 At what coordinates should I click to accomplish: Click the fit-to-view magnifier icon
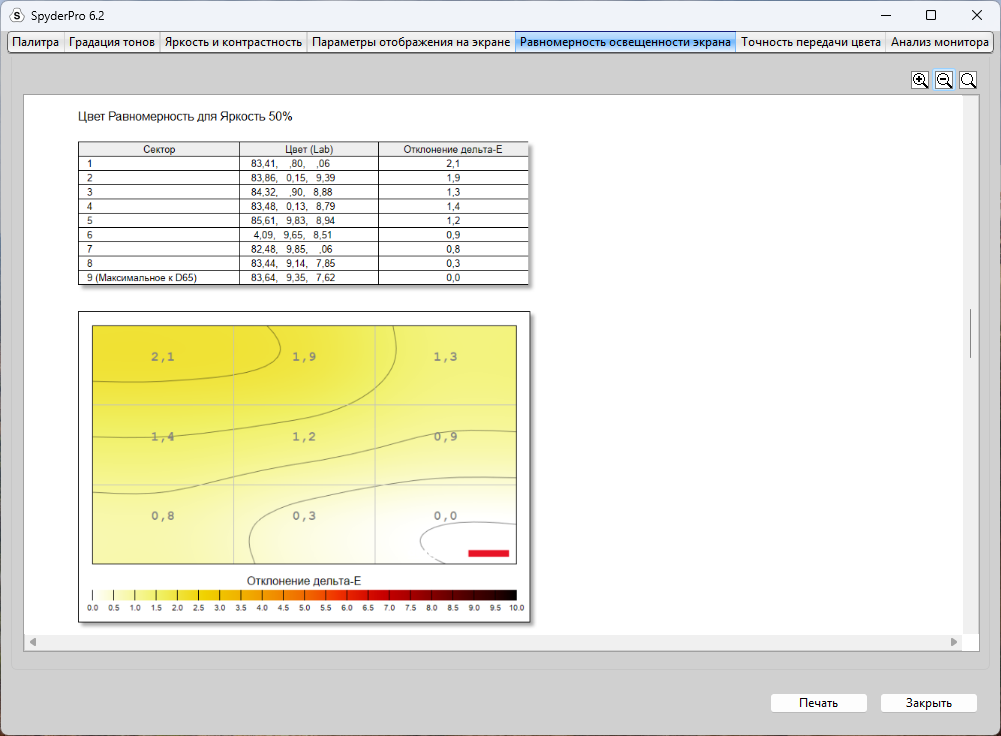tap(968, 80)
